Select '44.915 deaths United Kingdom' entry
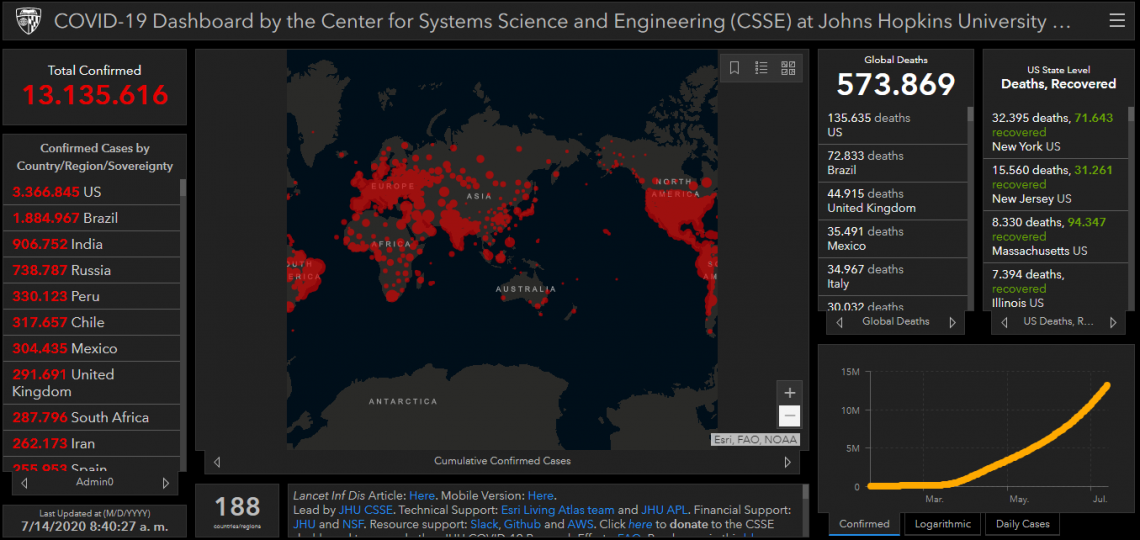The width and height of the screenshot is (1140, 540). [x=894, y=201]
